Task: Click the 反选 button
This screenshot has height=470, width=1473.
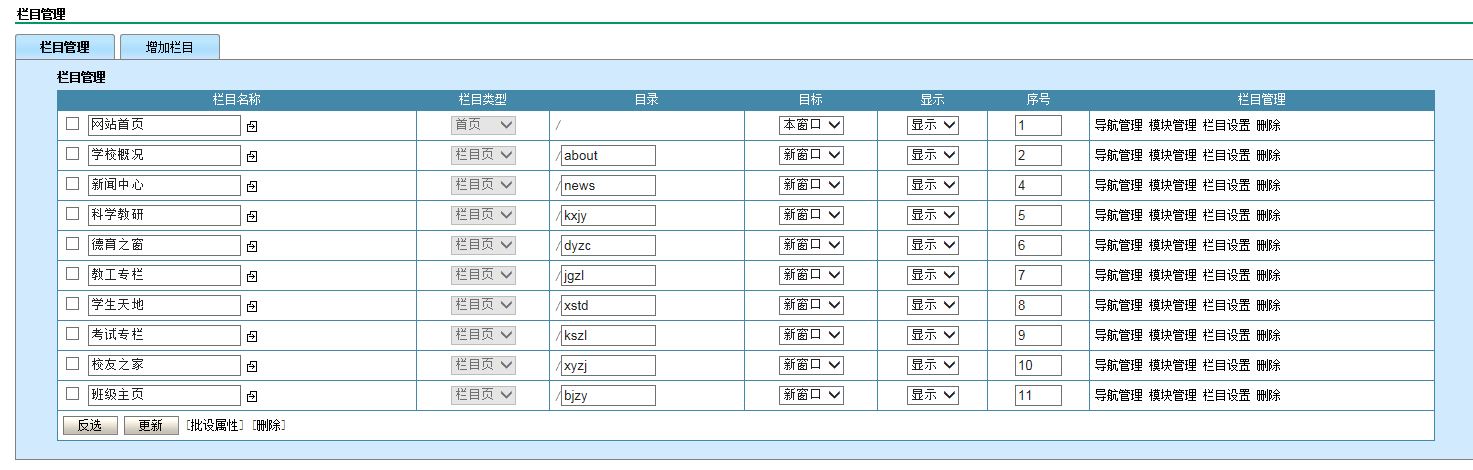Action: click(89, 425)
